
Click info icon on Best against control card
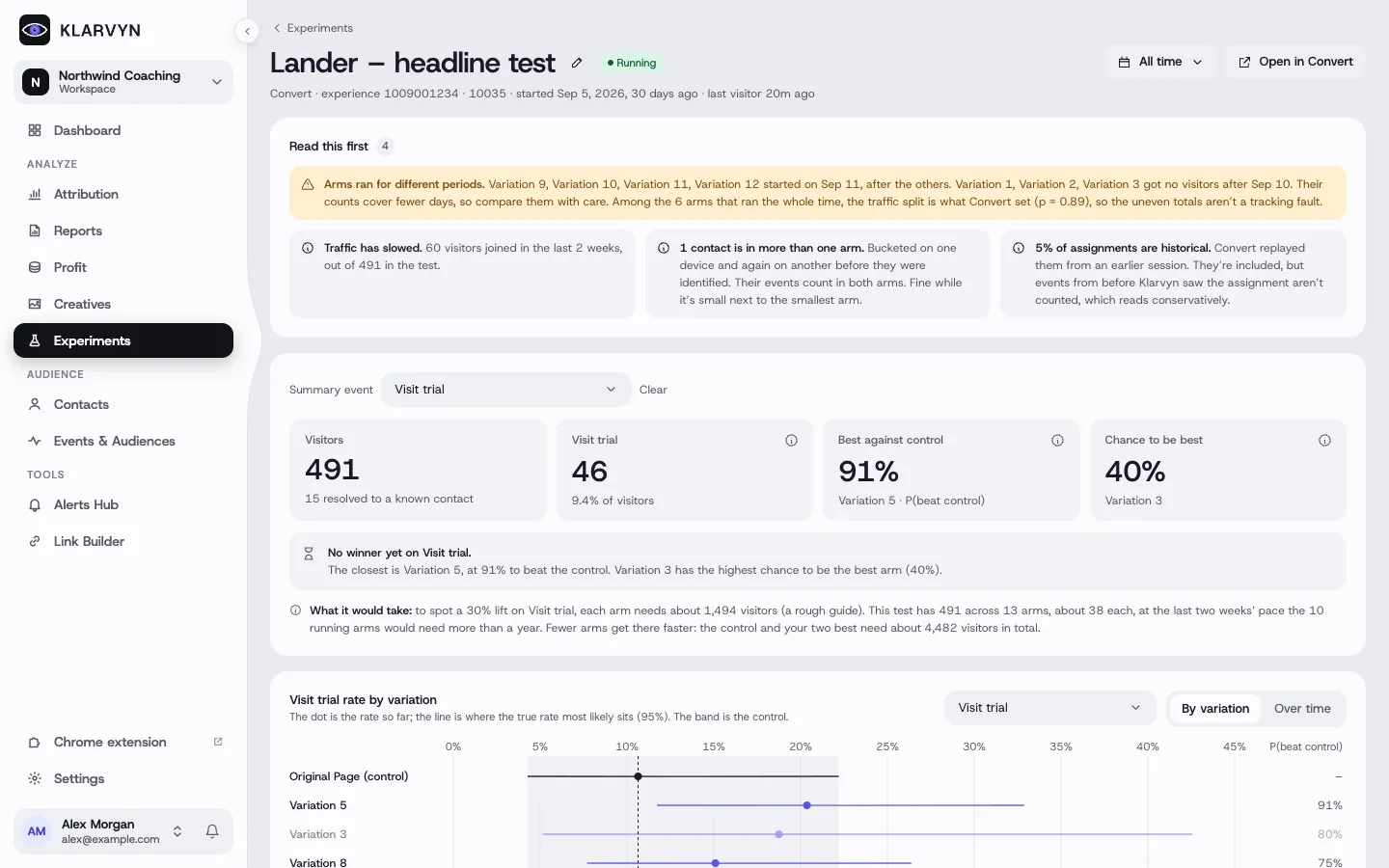[1057, 440]
